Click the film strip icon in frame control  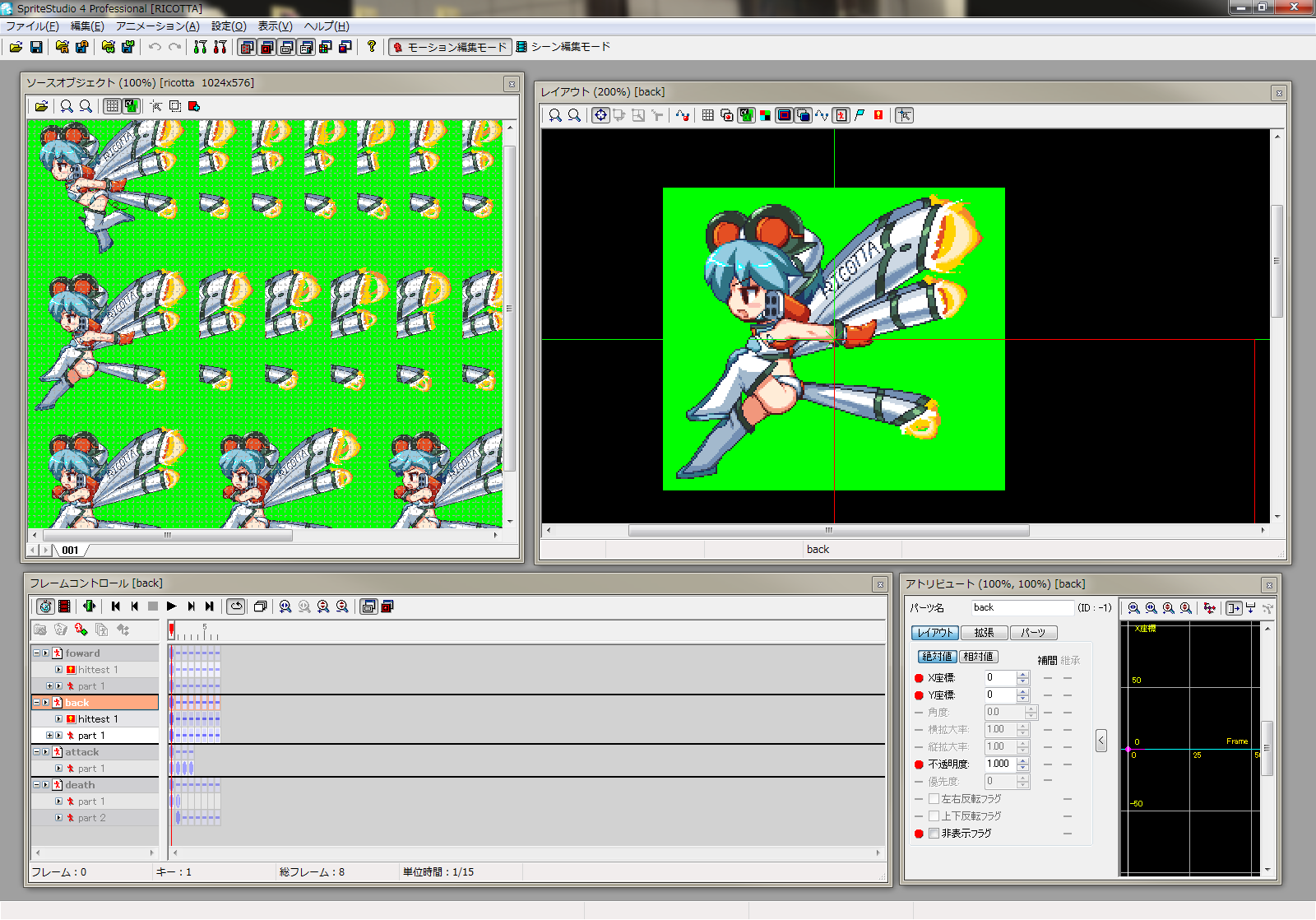64,606
